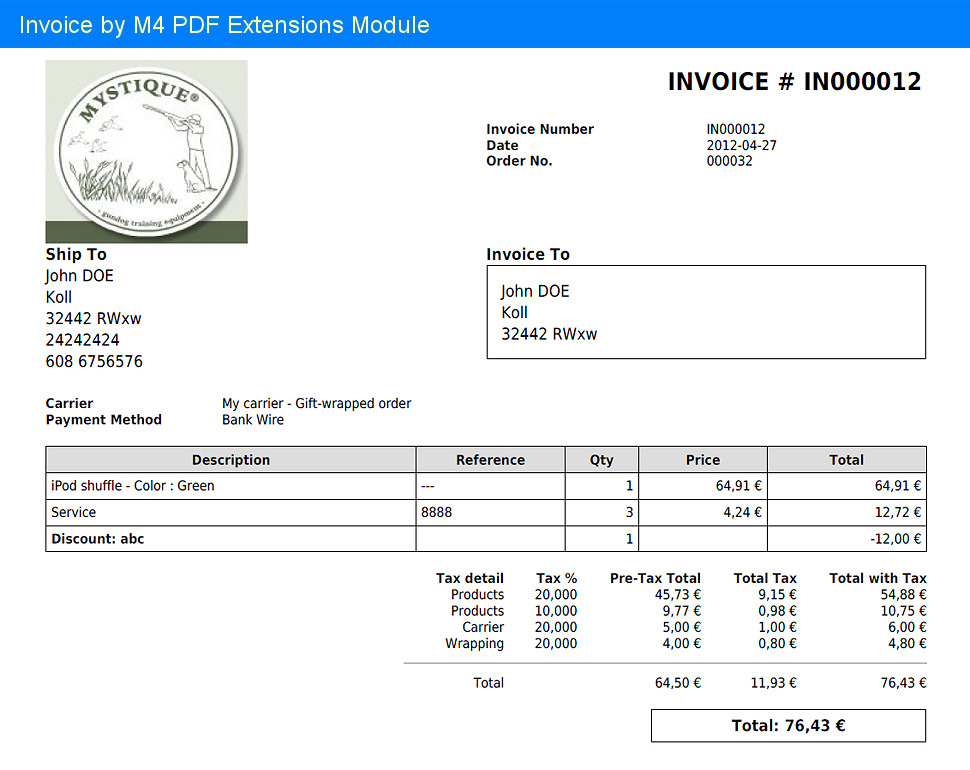
Task: Click the 'Qty' column header
Action: pos(601,460)
